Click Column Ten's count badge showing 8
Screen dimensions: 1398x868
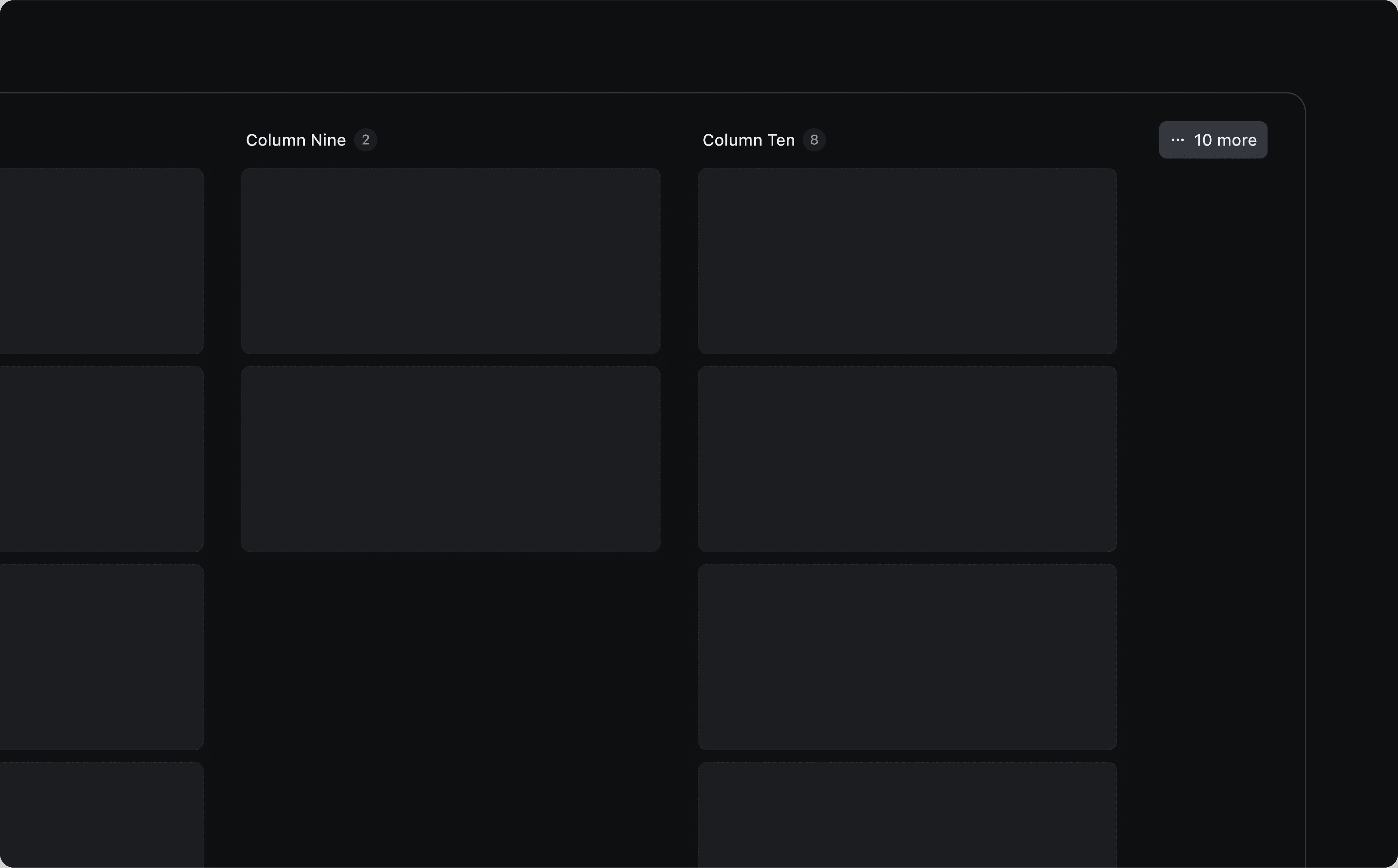pyautogui.click(x=814, y=140)
